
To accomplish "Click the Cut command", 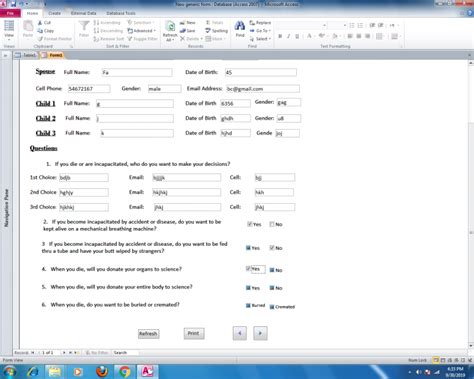I will pos(44,23).
